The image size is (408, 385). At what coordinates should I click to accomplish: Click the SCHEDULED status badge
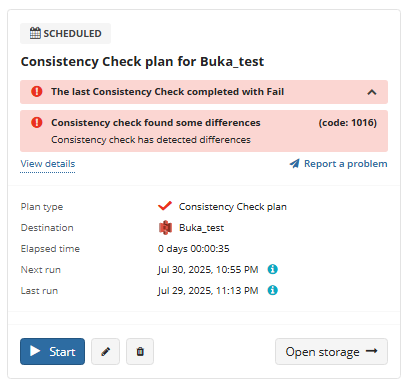[x=65, y=33]
